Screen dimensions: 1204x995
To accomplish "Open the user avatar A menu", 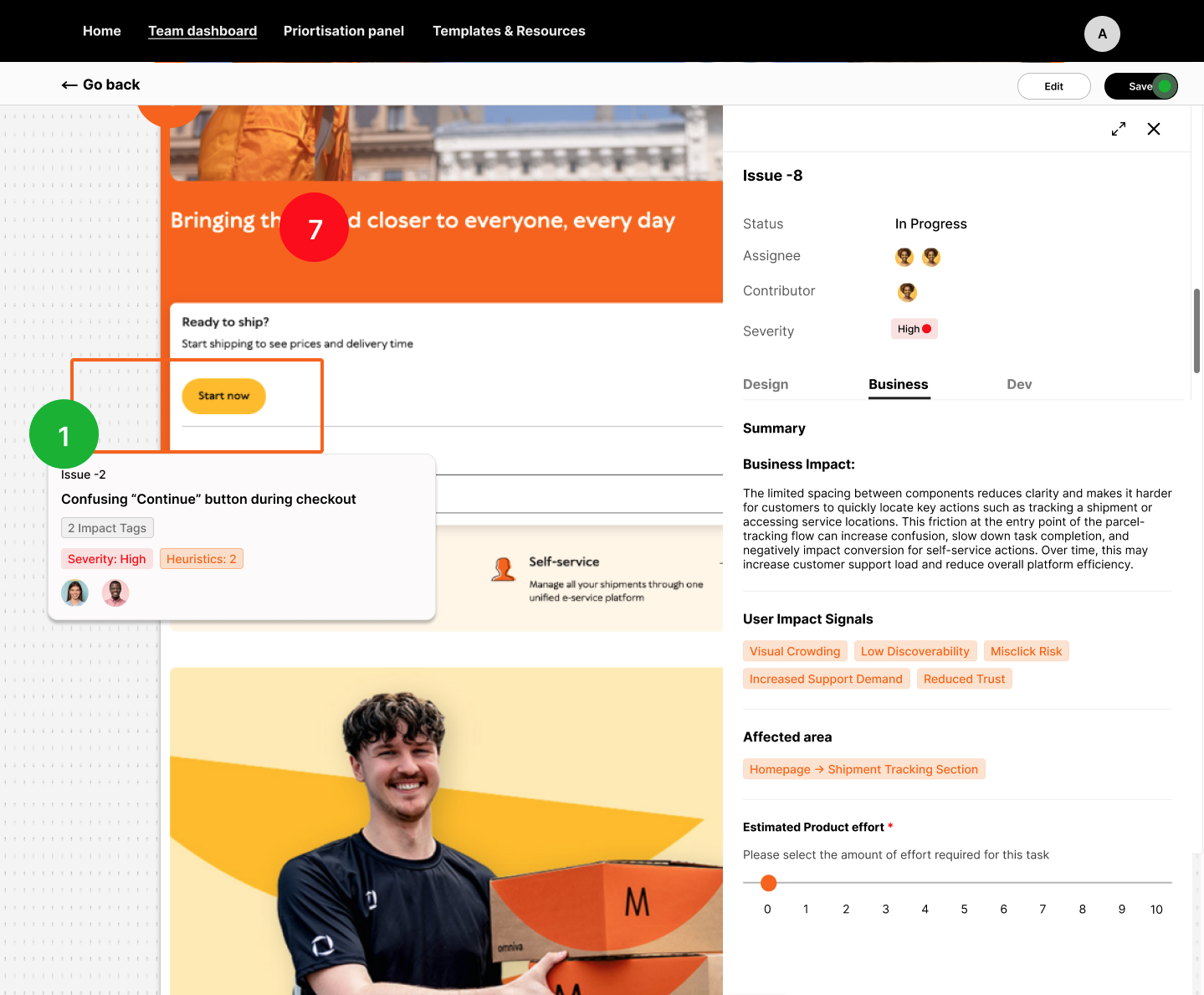I will tap(1102, 34).
